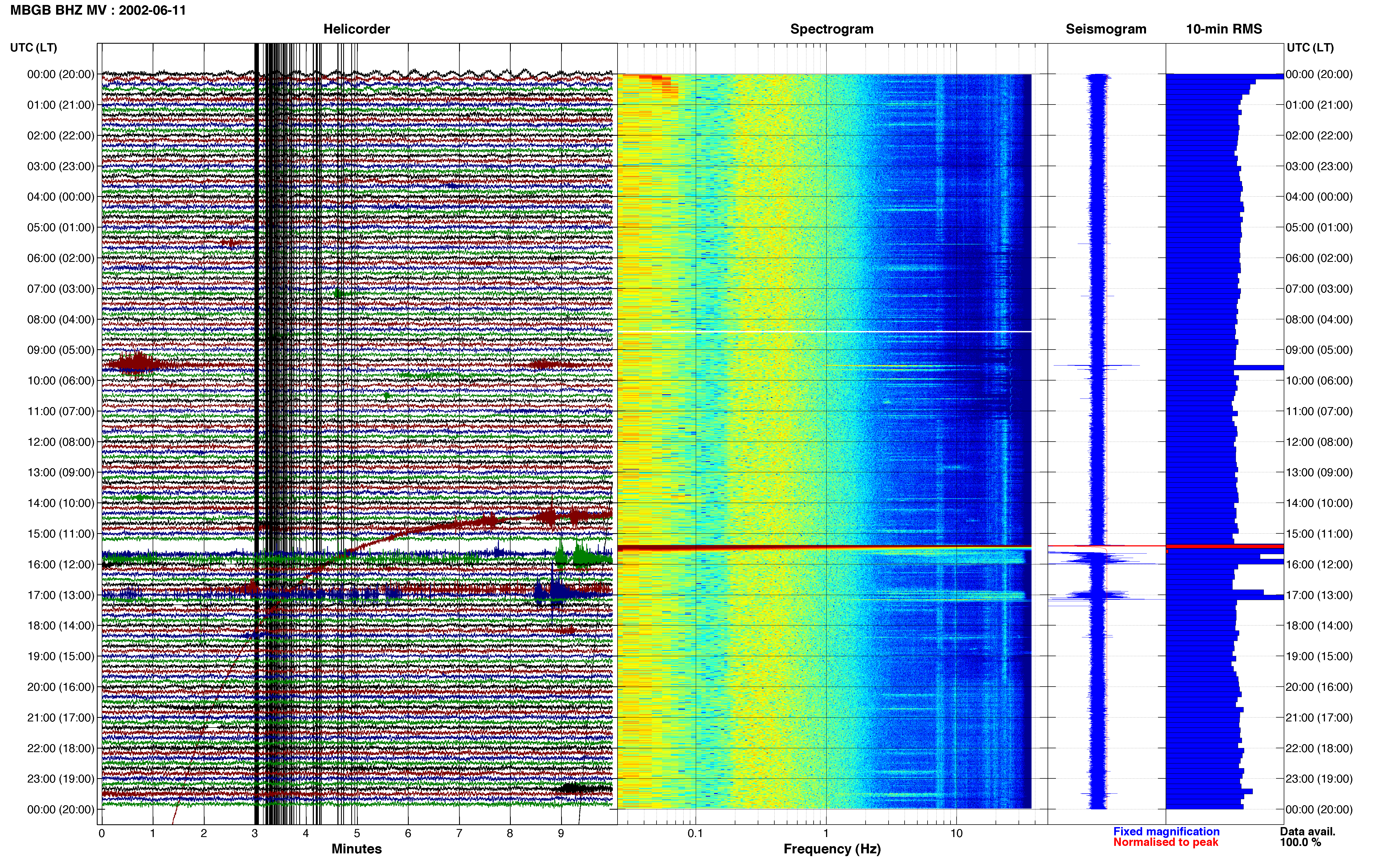Select the 'Helicorder' panel heading
Viewport: 1388px width, 868px height.
(356, 29)
